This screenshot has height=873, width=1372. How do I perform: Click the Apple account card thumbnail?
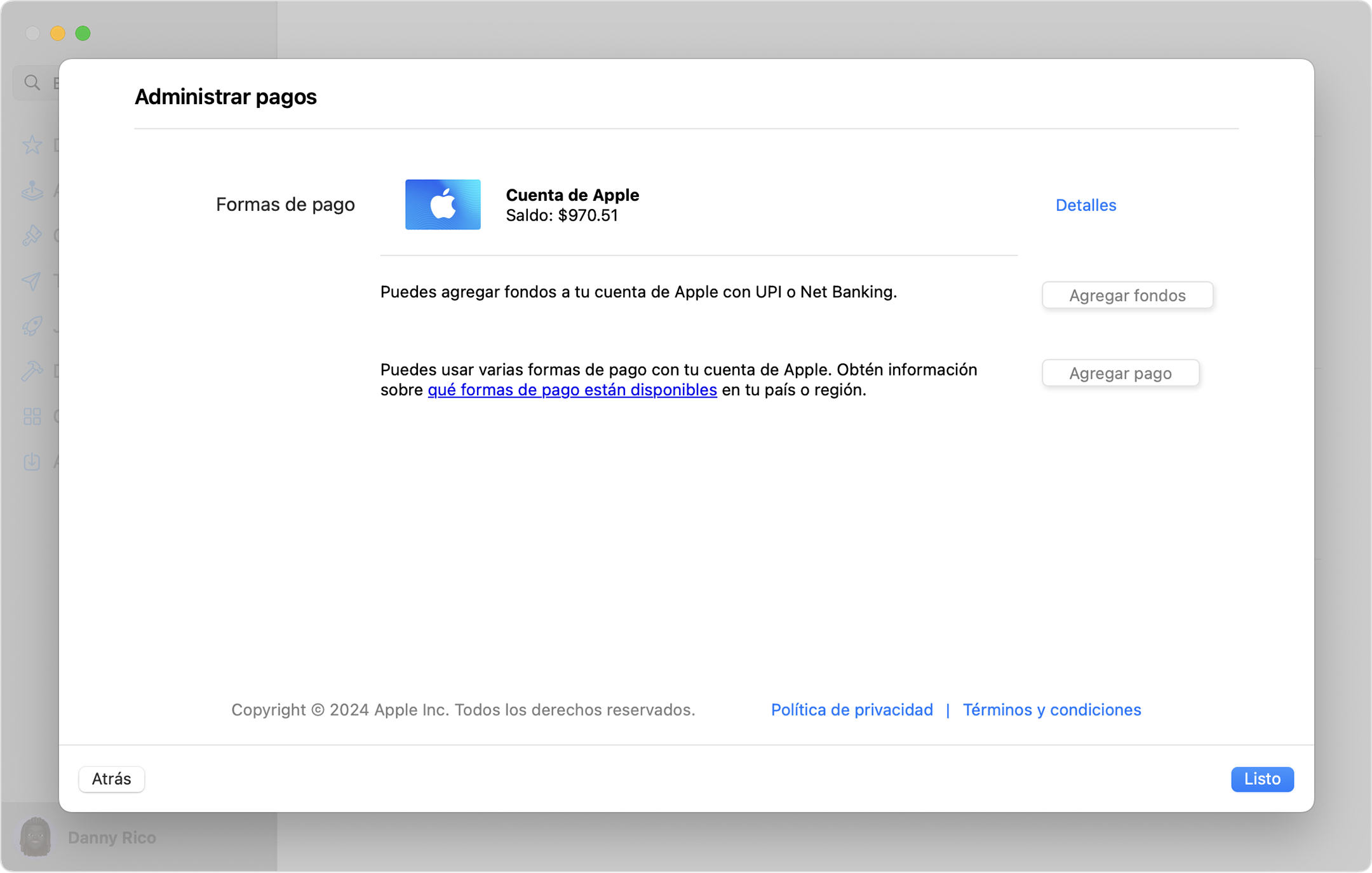click(x=443, y=205)
